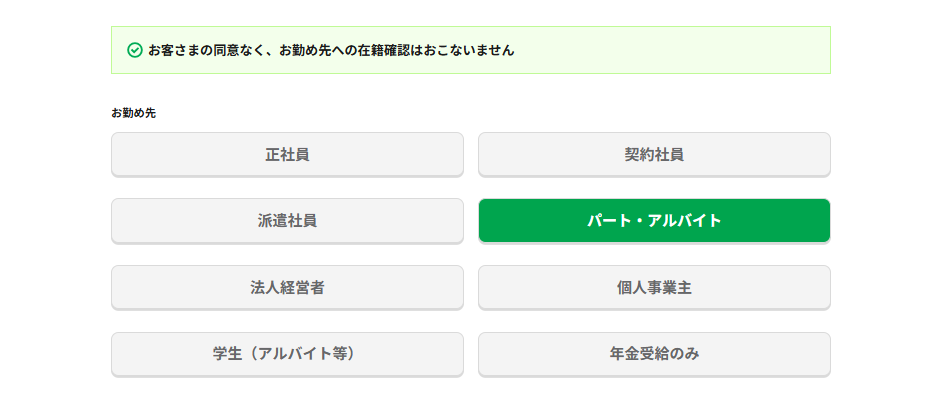Image resolution: width=936 pixels, height=408 pixels.
Task: Tap the pension-only 年金受給のみ button
Action: tap(654, 354)
